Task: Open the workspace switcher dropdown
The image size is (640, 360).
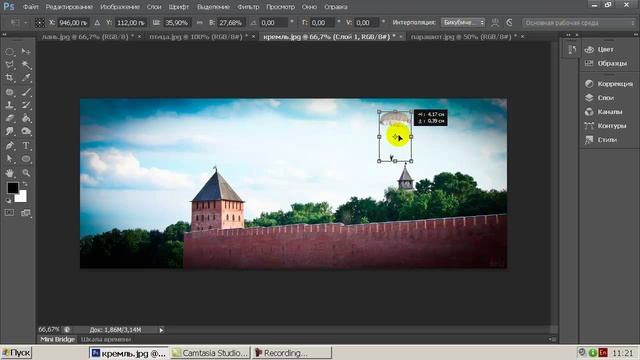Action: pyautogui.click(x=580, y=23)
